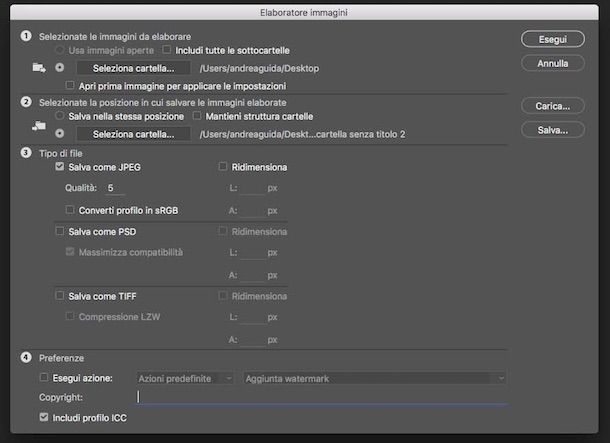Screen dimensions: 610x443
Task: Uncheck 'Salva come JPEG' checkbox
Action: point(60,166)
